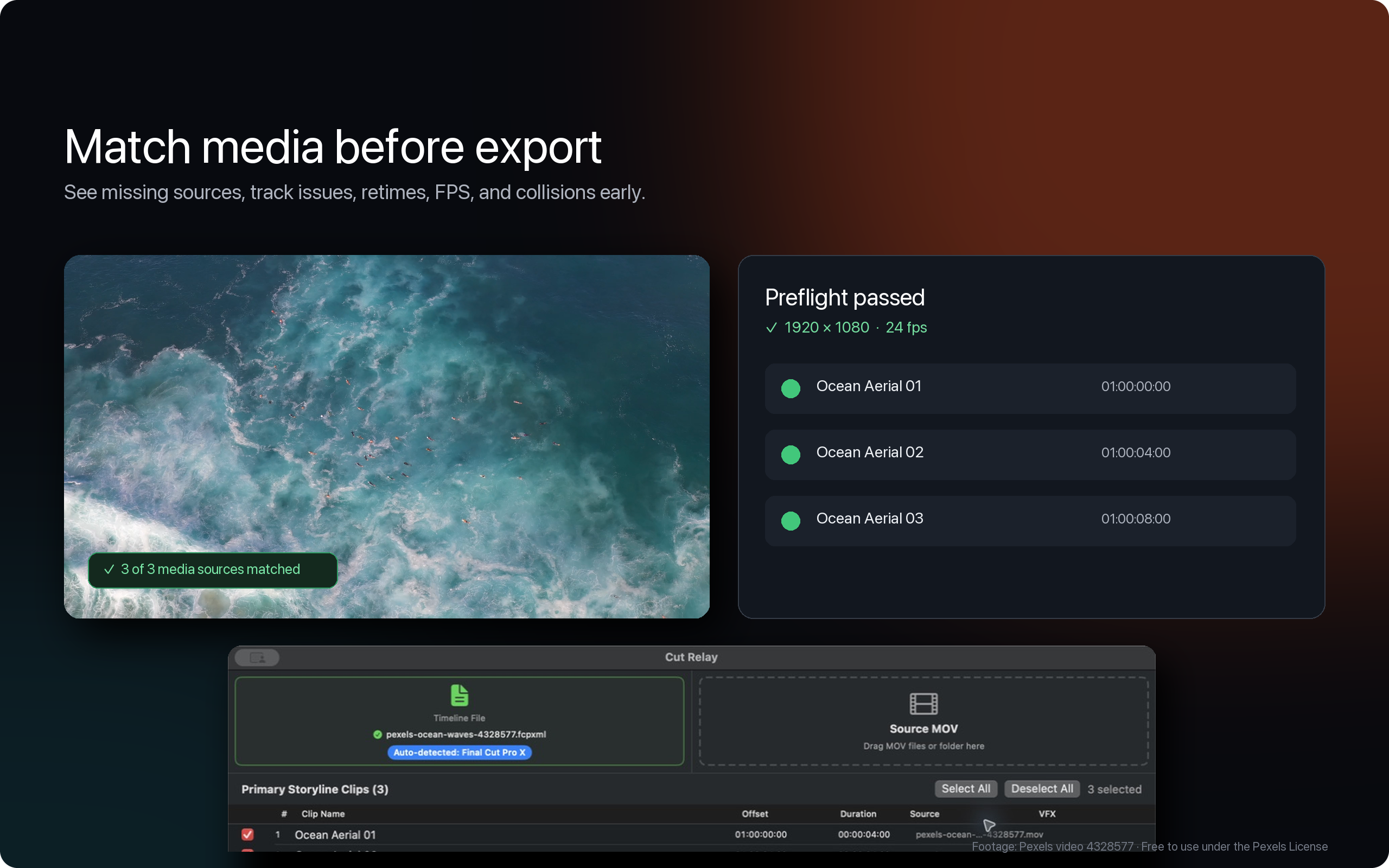This screenshot has height=868, width=1389.
Task: Click pexels-ocean-waves-4328577.fcpxml file name
Action: click(x=466, y=734)
